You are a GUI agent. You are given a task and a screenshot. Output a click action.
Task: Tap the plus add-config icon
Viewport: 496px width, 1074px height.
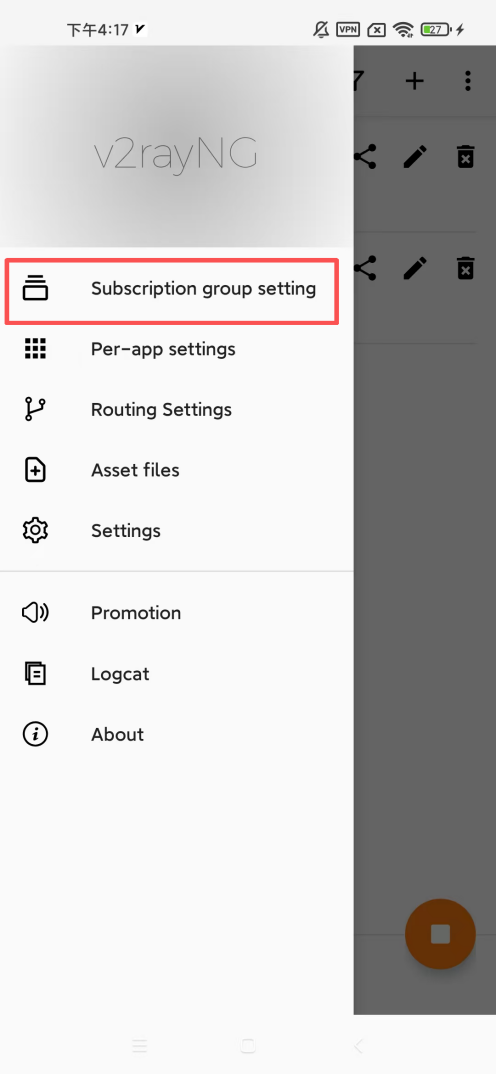414,82
